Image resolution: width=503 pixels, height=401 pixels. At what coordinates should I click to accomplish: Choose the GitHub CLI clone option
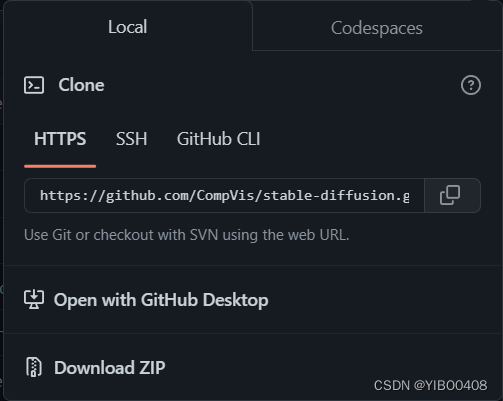(218, 139)
